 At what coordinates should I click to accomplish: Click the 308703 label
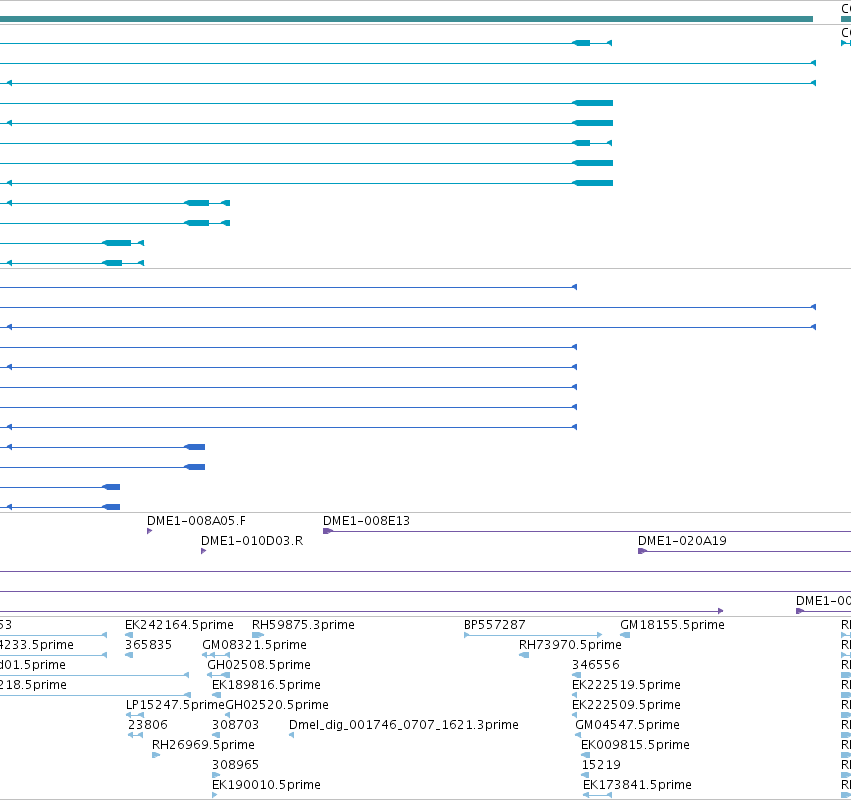[235, 725]
